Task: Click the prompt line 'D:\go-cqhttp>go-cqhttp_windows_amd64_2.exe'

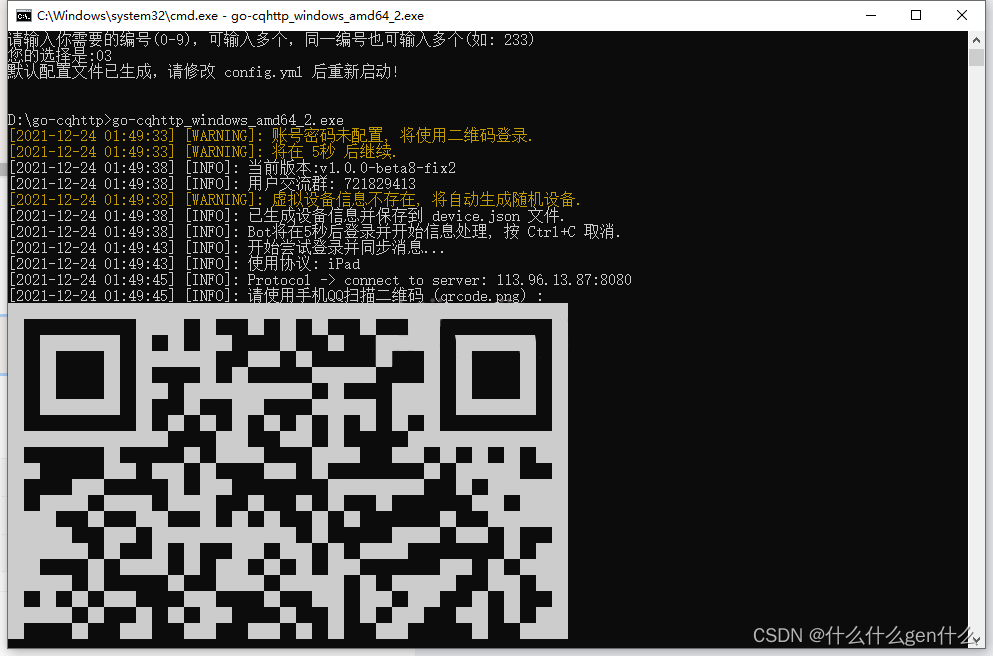Action: [175, 120]
